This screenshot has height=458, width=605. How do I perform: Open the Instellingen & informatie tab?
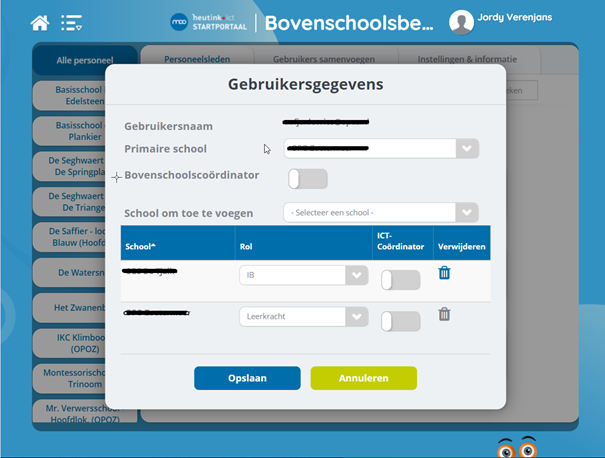[x=467, y=59]
